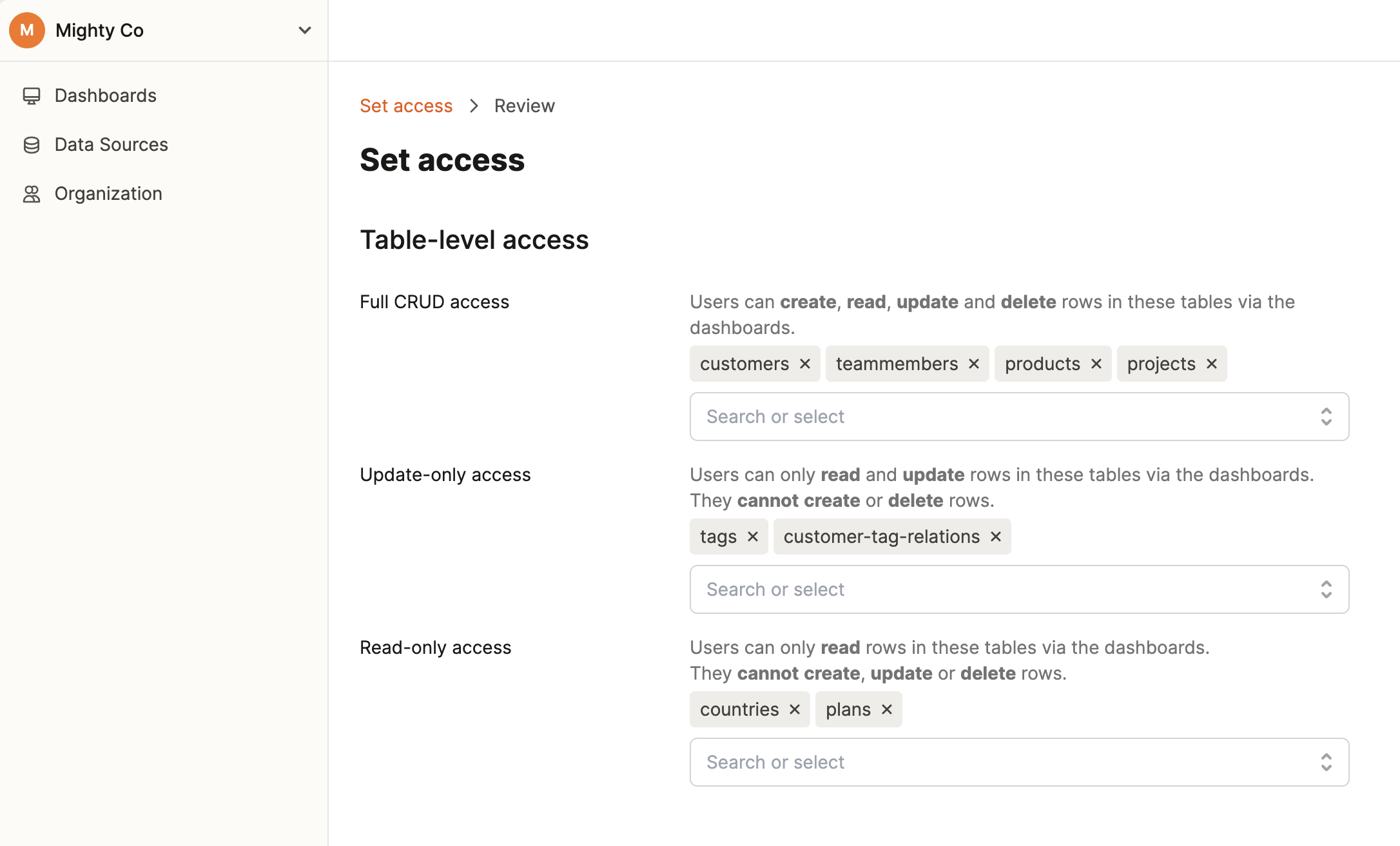Screen dimensions: 1400x846
Task: Click the Mighty Co organization name
Action: [99, 30]
